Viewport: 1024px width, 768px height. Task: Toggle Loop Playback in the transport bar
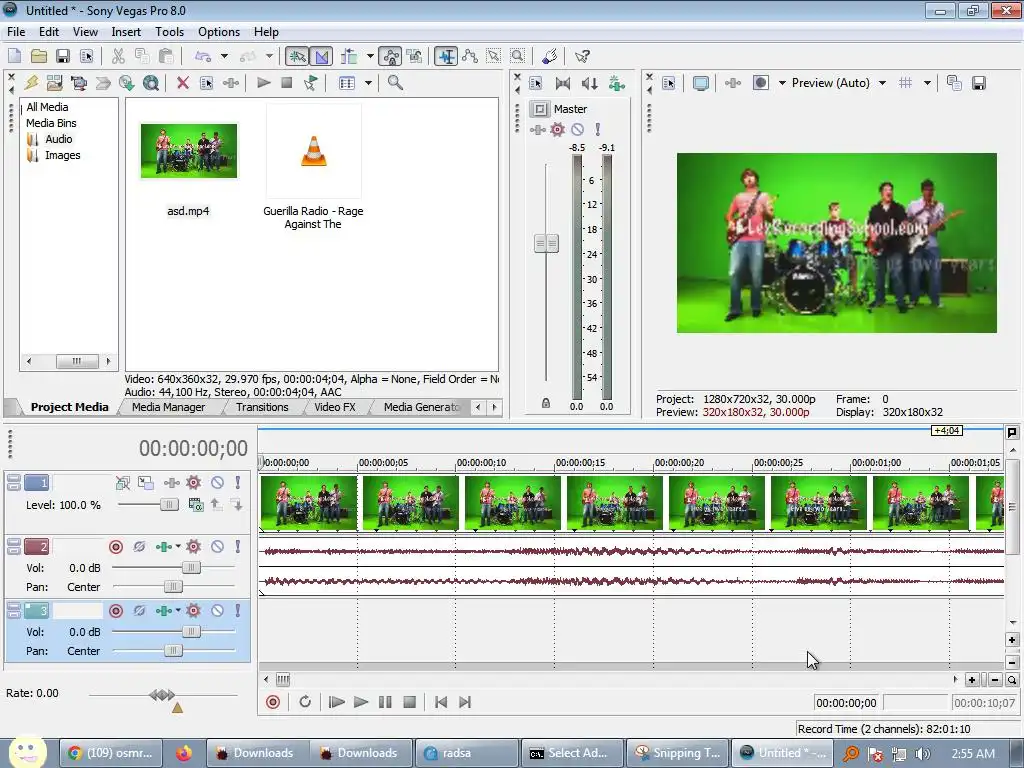tap(305, 702)
